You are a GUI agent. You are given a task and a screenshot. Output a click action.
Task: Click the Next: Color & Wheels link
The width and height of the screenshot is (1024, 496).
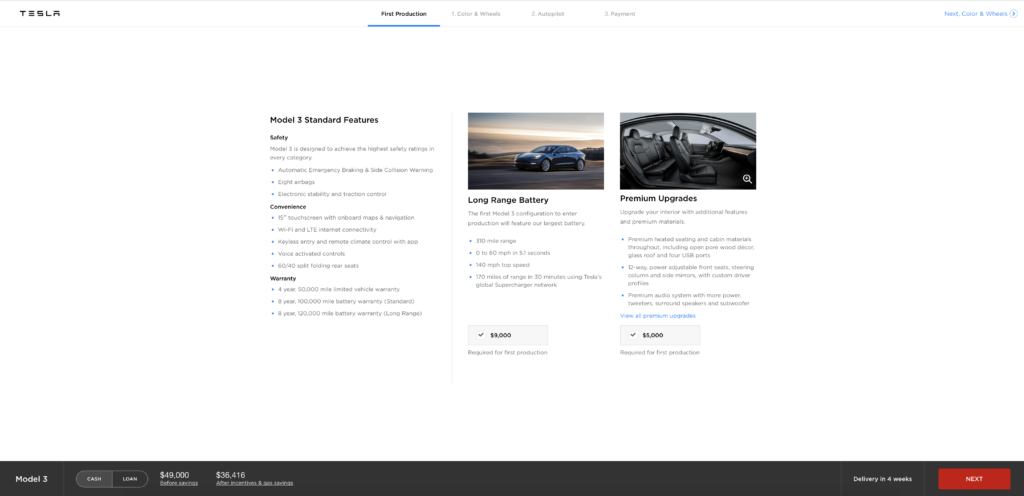coord(976,14)
